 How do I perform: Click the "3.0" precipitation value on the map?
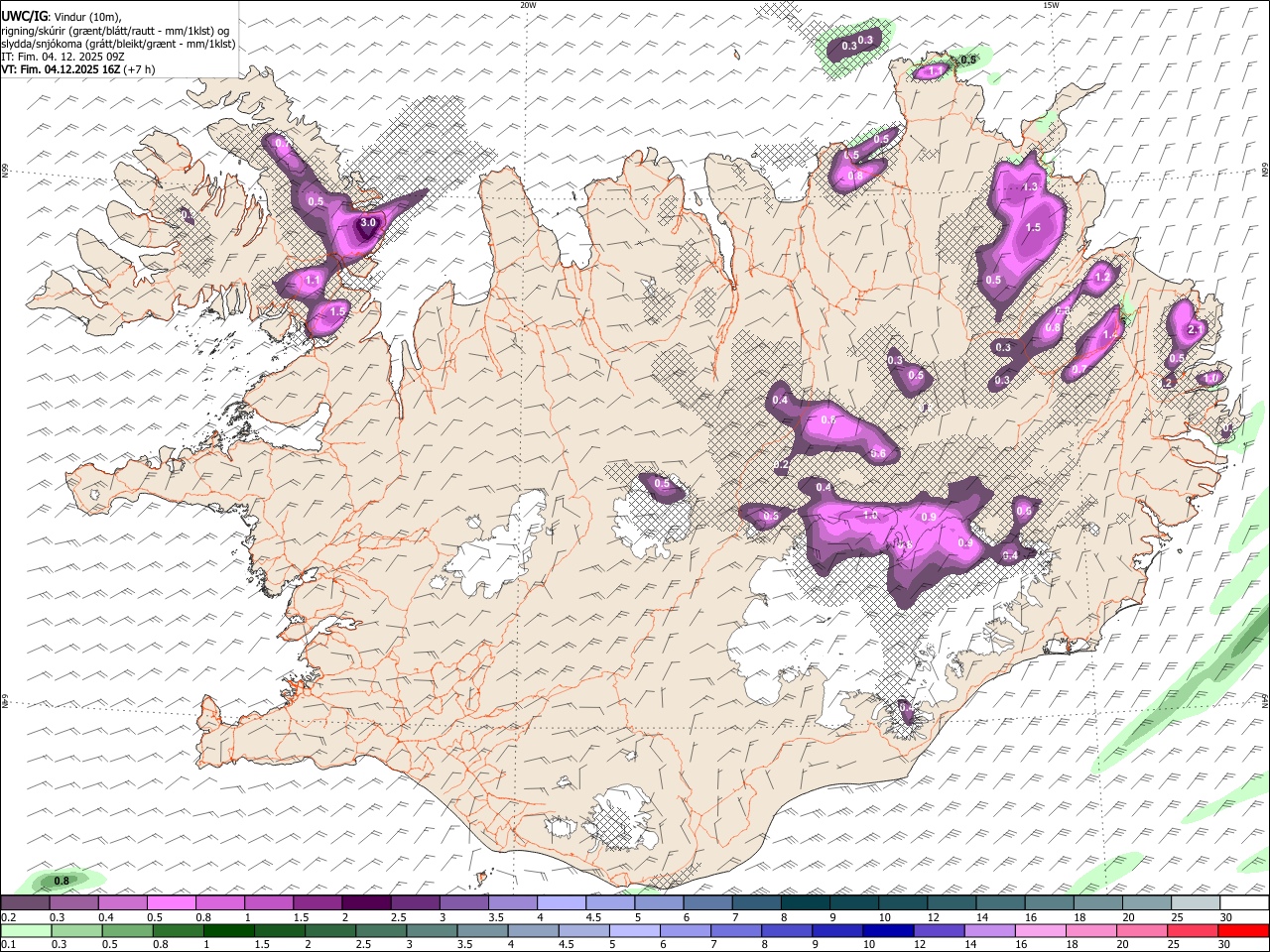tap(368, 223)
